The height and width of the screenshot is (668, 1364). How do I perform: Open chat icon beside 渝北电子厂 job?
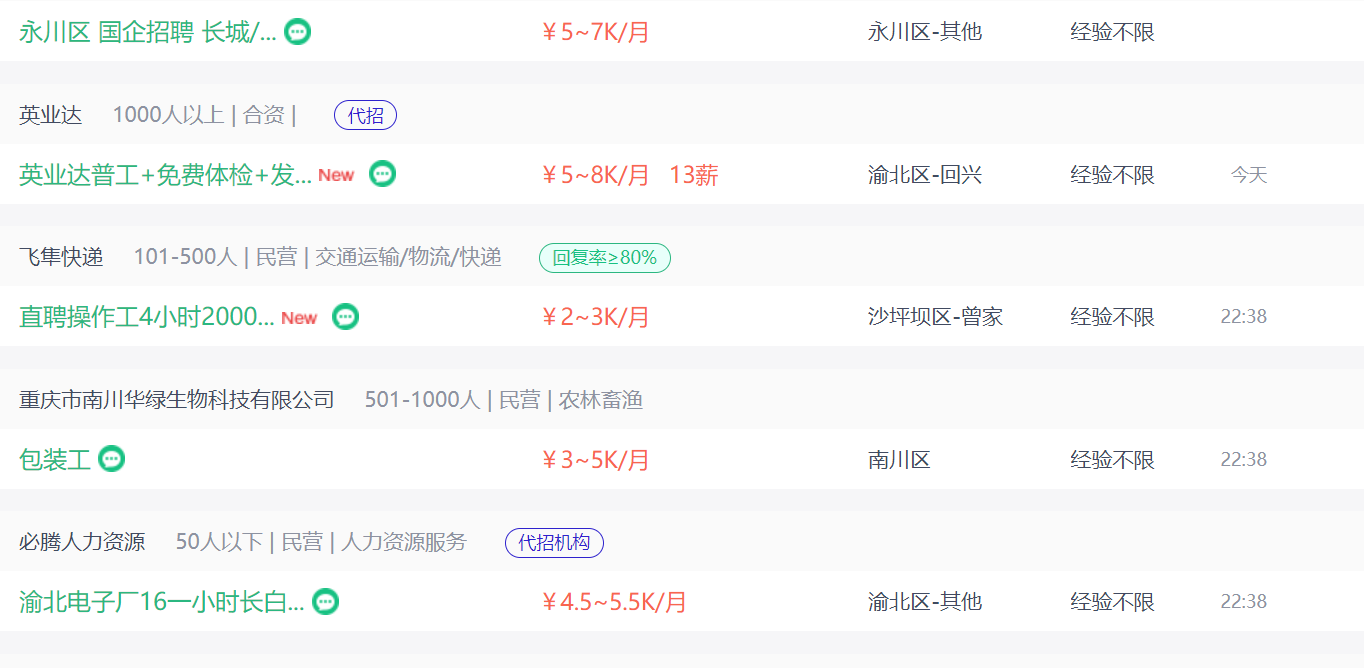pyautogui.click(x=325, y=602)
